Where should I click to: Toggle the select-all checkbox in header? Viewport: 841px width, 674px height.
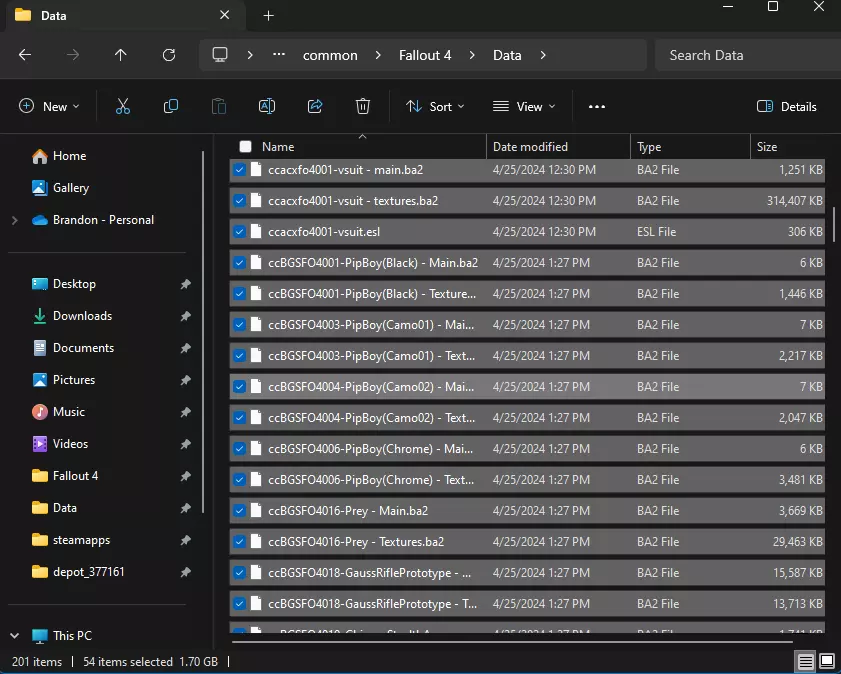point(246,146)
